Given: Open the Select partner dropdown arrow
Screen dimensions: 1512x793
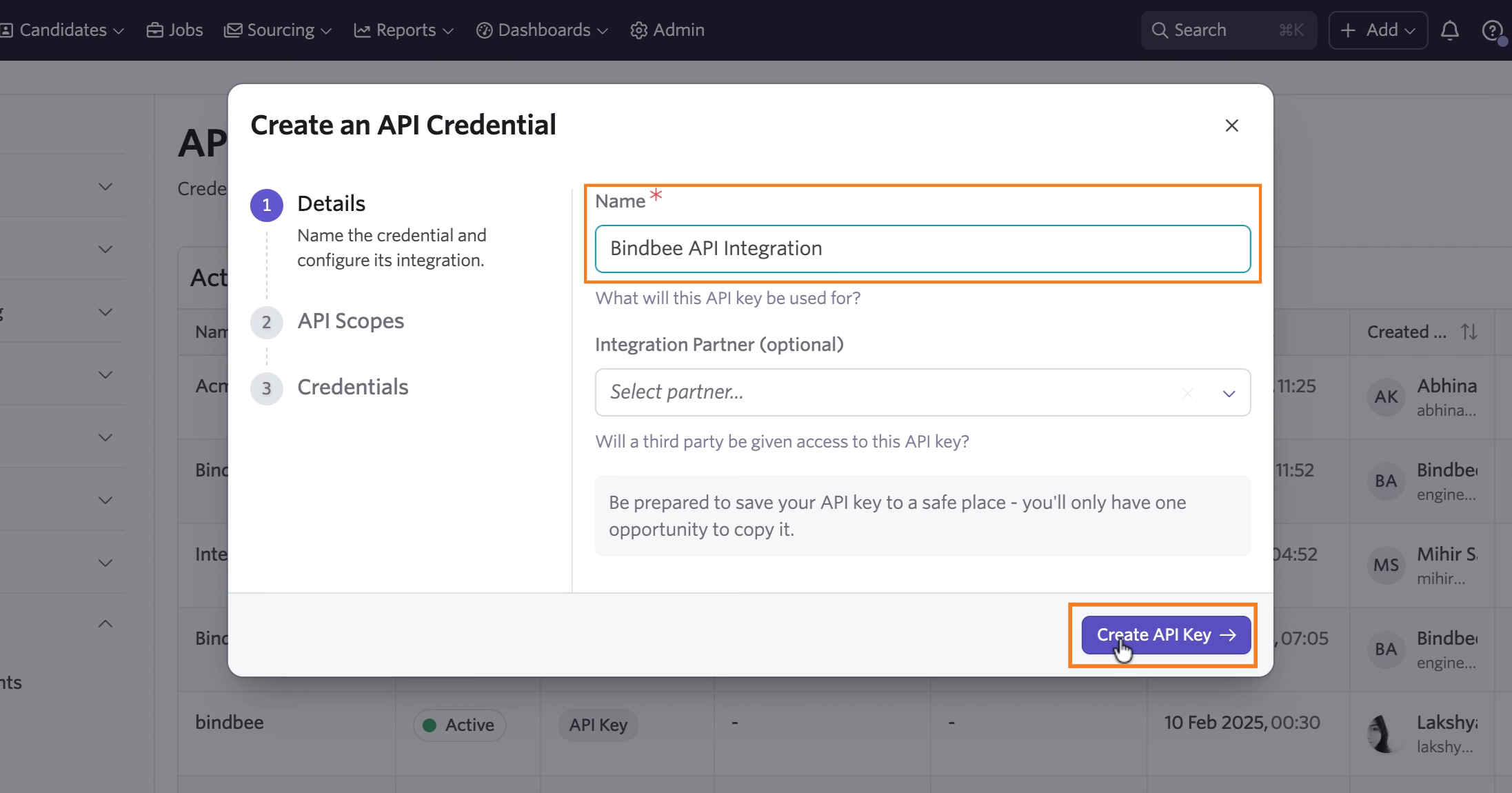Looking at the screenshot, I should tap(1229, 393).
